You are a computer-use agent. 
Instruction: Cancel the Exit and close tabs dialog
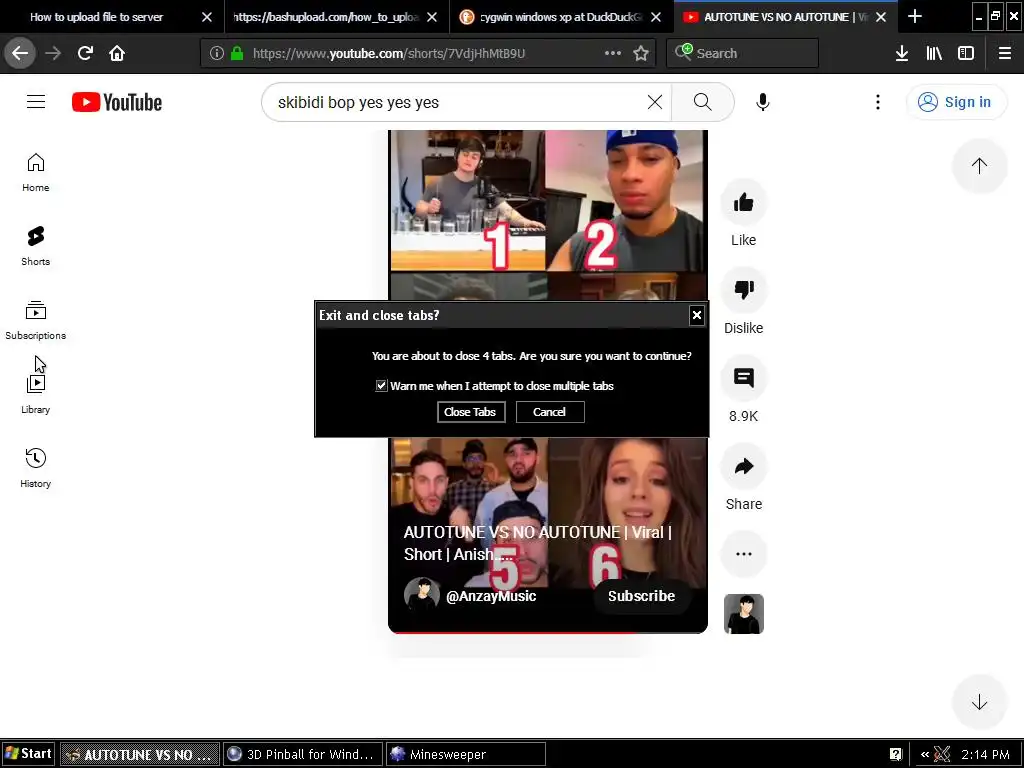[x=549, y=412]
